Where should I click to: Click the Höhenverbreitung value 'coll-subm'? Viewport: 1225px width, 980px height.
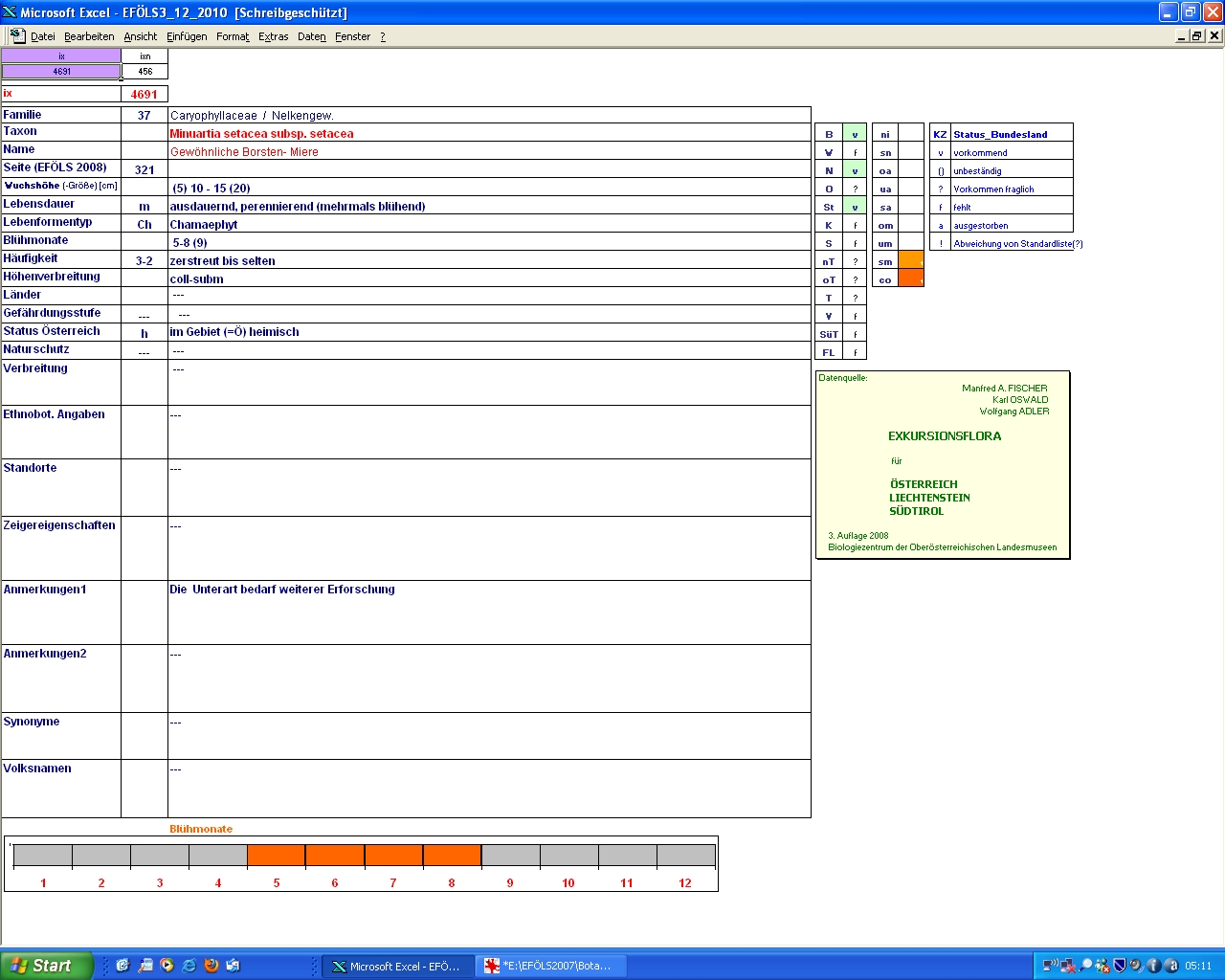click(196, 279)
